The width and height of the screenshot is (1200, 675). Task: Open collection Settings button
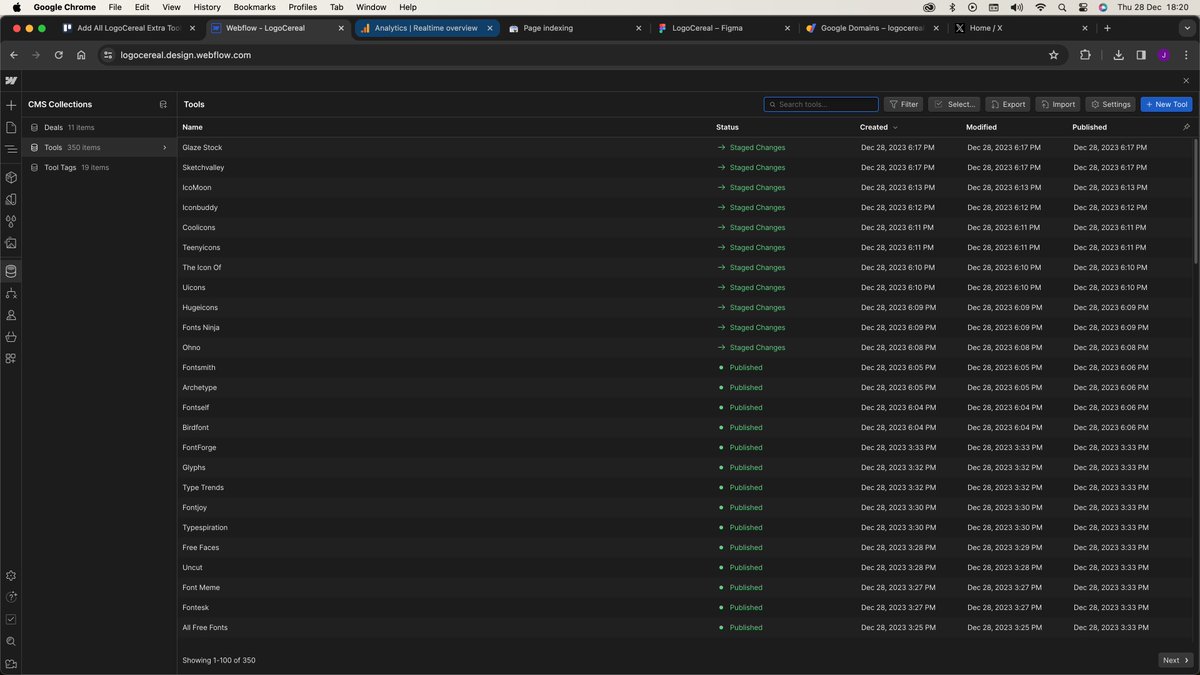tap(1111, 104)
